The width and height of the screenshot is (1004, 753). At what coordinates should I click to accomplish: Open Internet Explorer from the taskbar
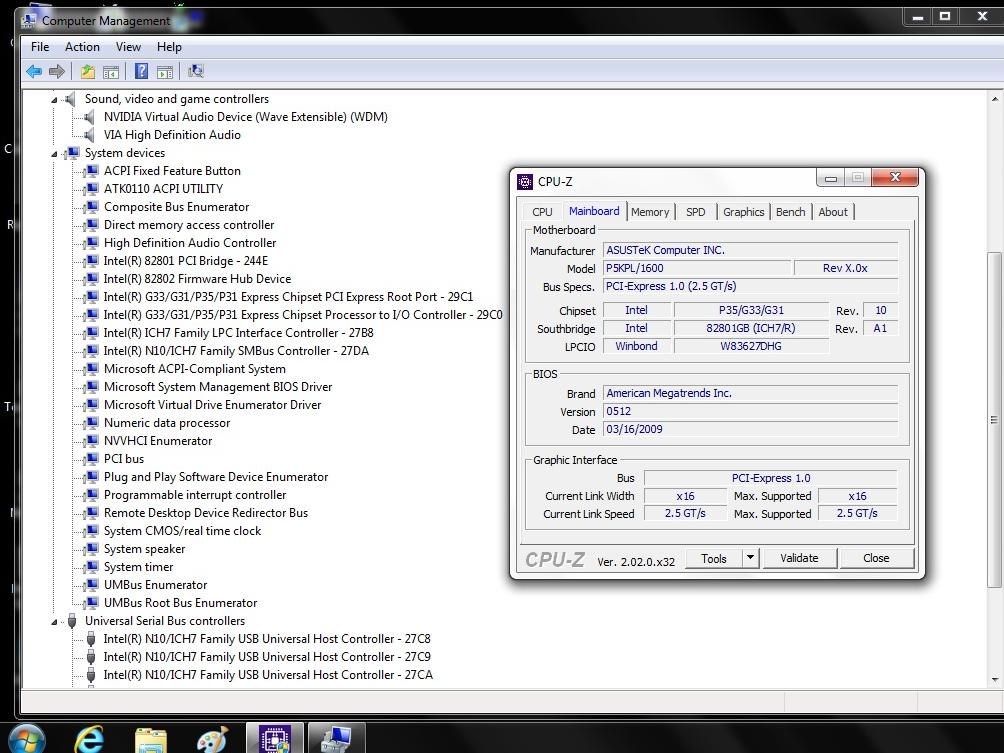(89, 740)
